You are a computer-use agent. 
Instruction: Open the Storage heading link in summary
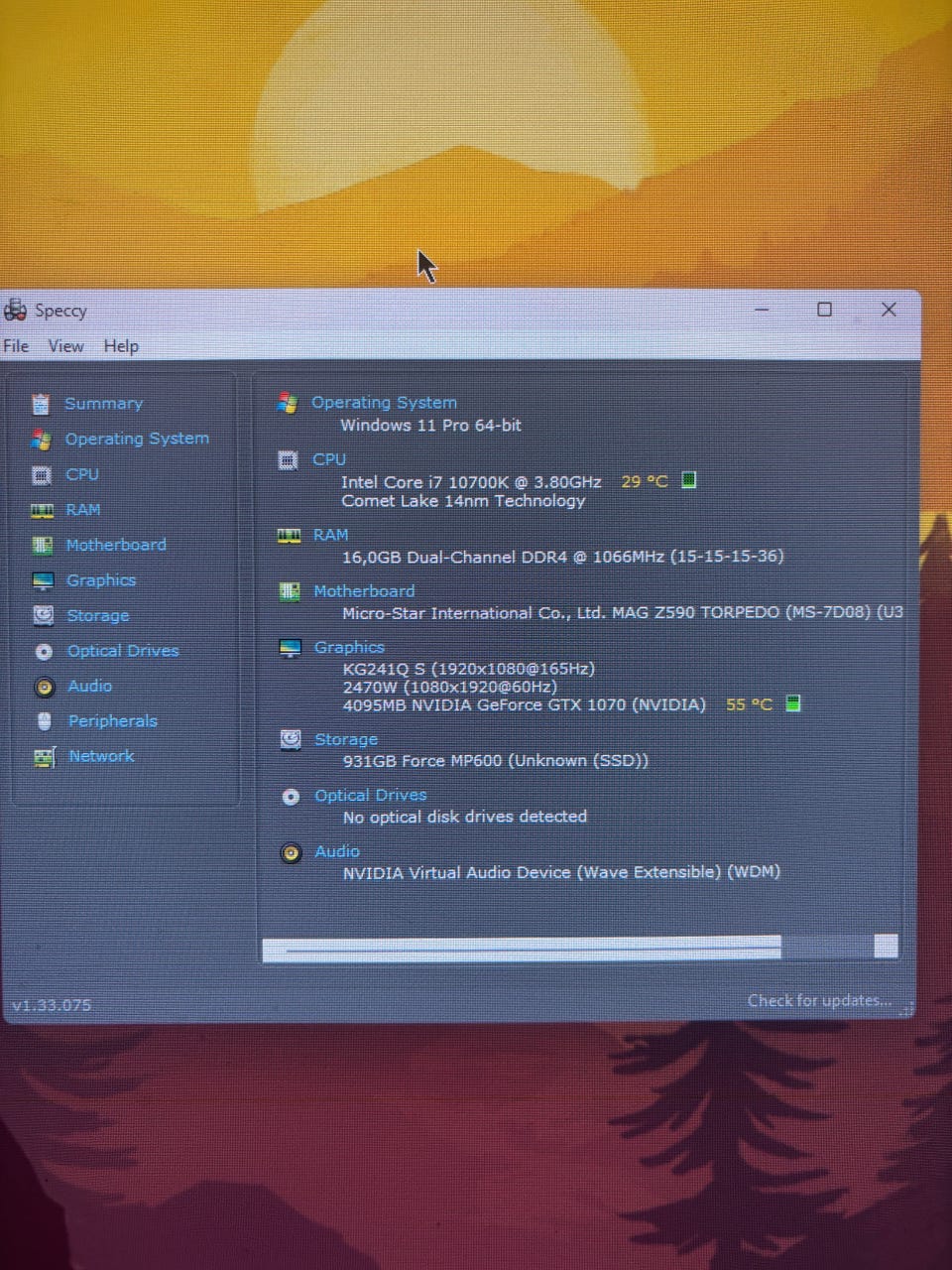[x=346, y=739]
